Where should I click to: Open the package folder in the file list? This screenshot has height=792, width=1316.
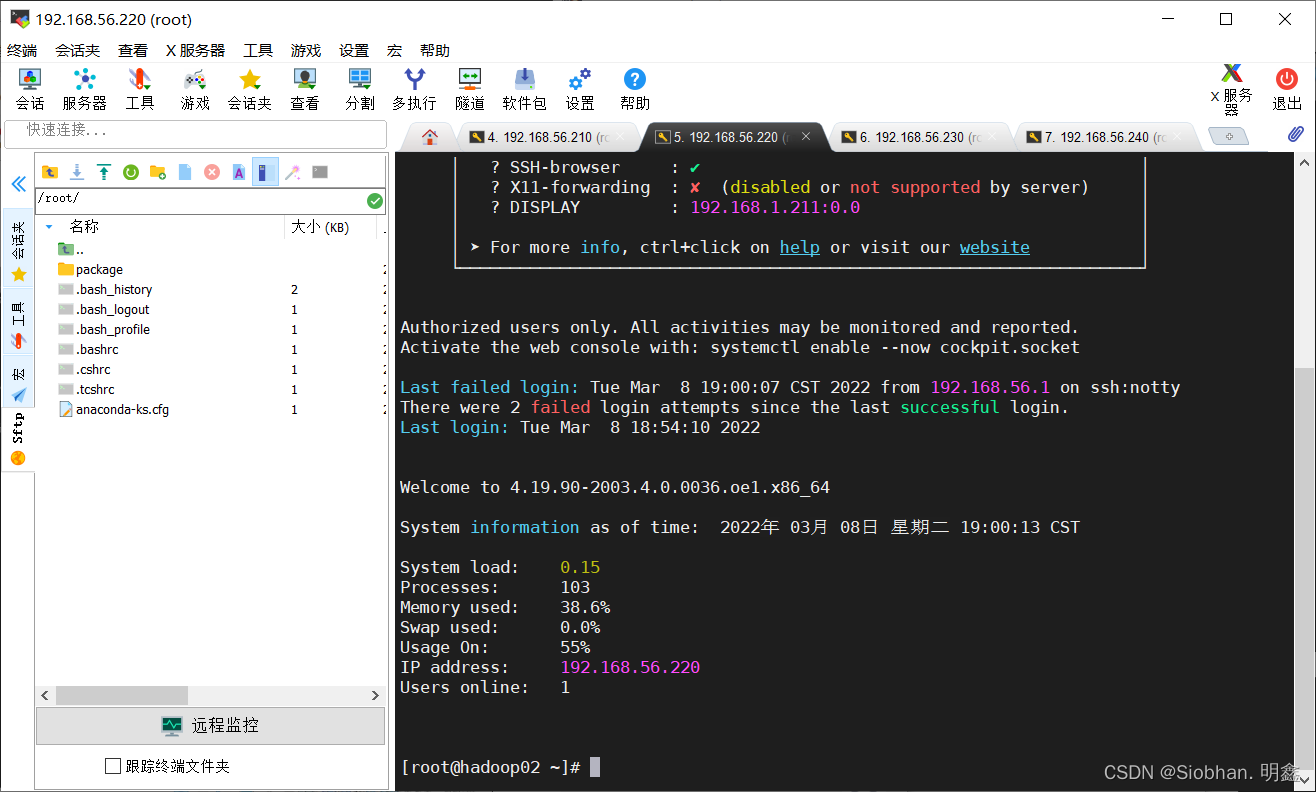(x=99, y=269)
